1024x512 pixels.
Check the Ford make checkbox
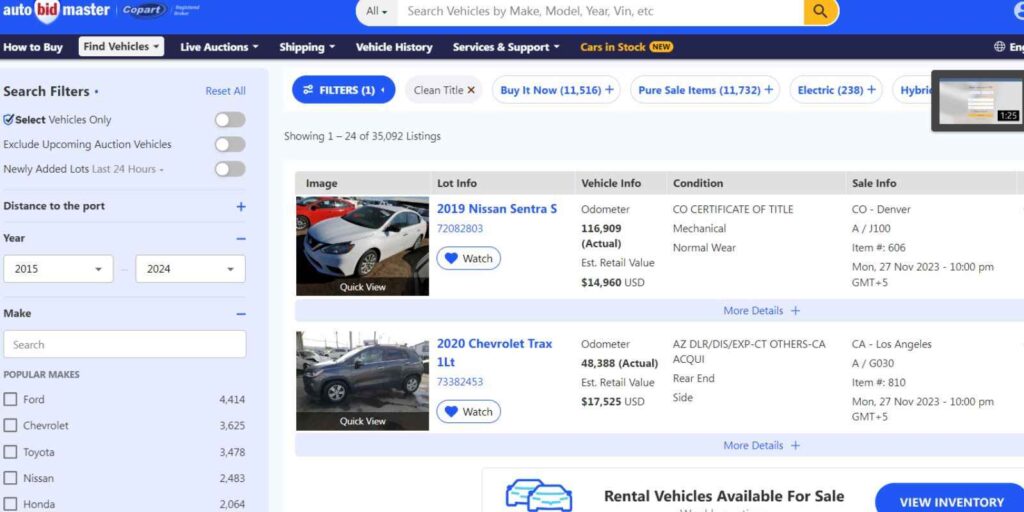pos(10,399)
